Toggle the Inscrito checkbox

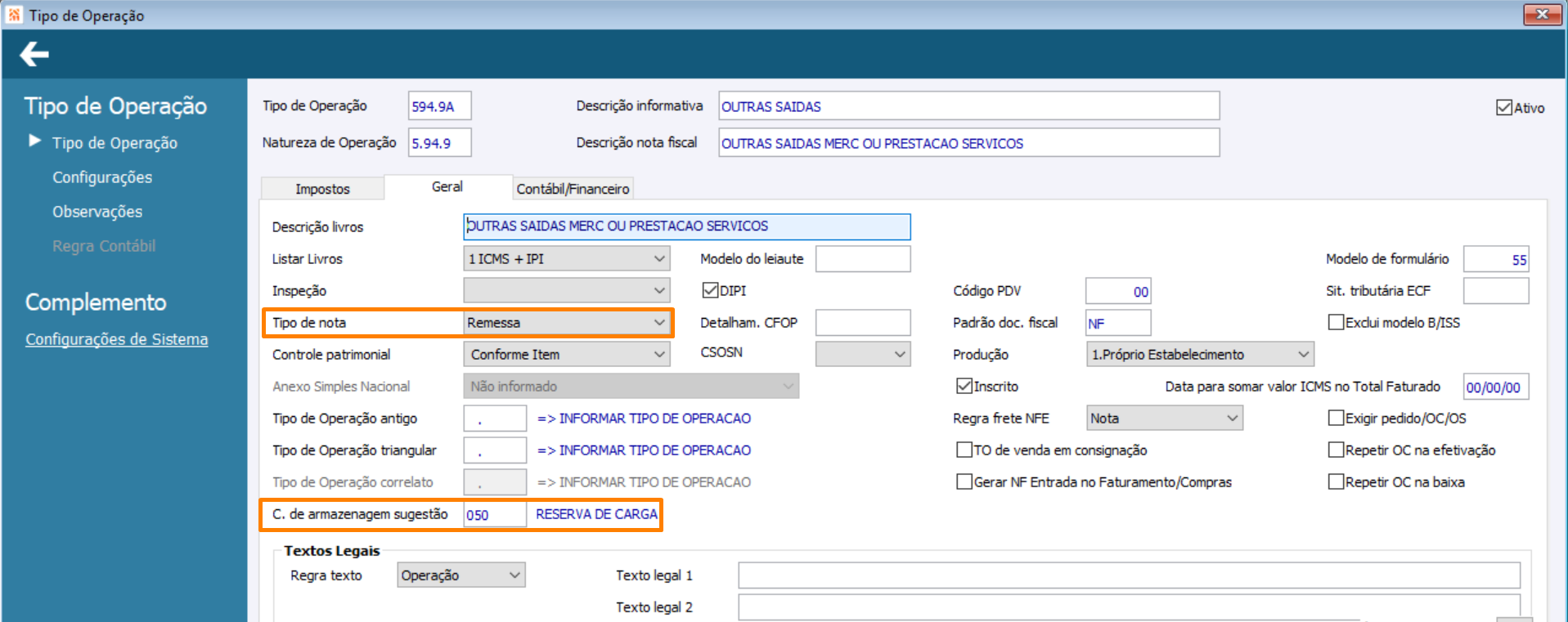click(x=964, y=386)
